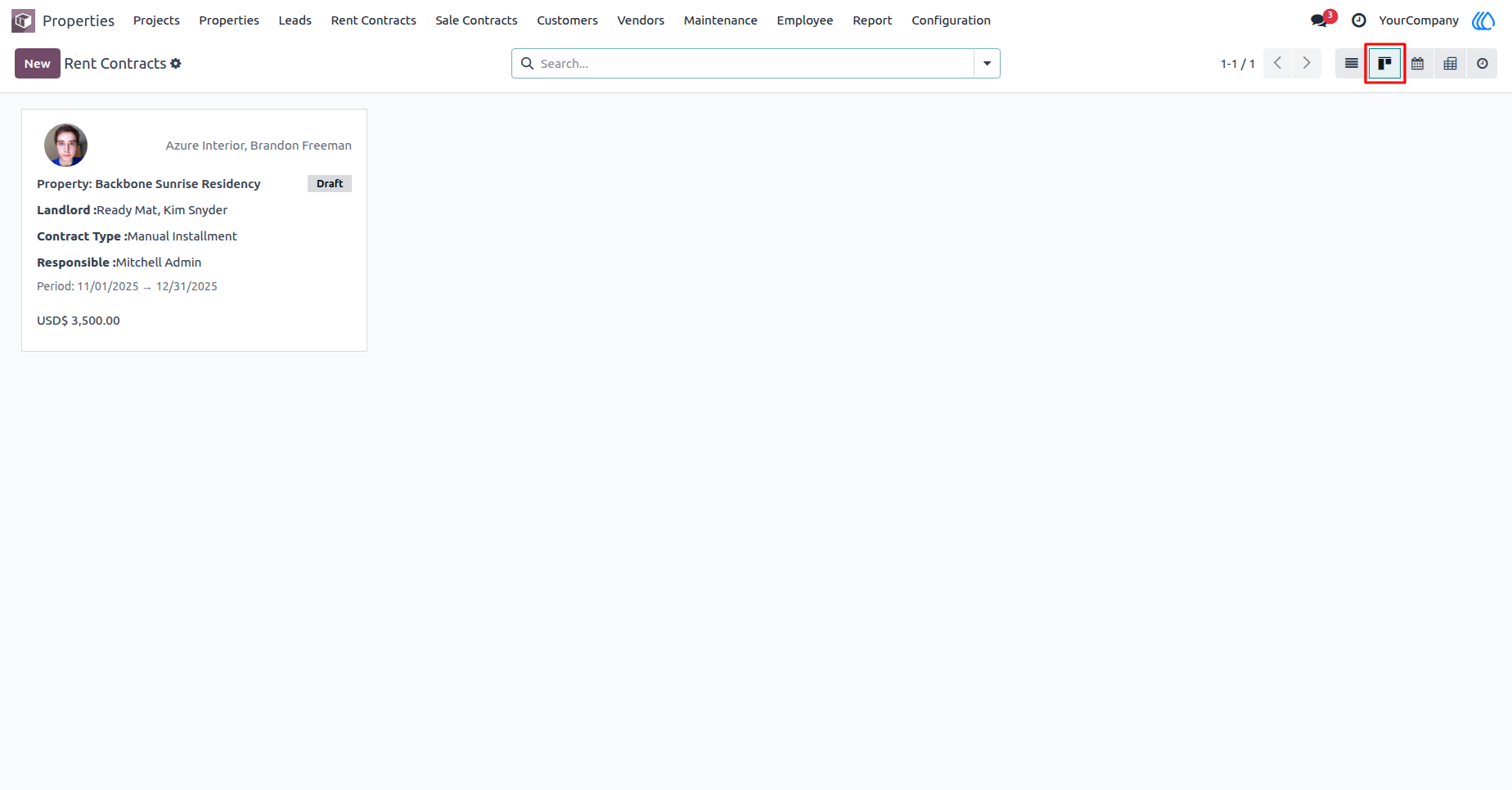This screenshot has width=1512, height=790.
Task: Open the Customers menu
Action: pyautogui.click(x=567, y=20)
